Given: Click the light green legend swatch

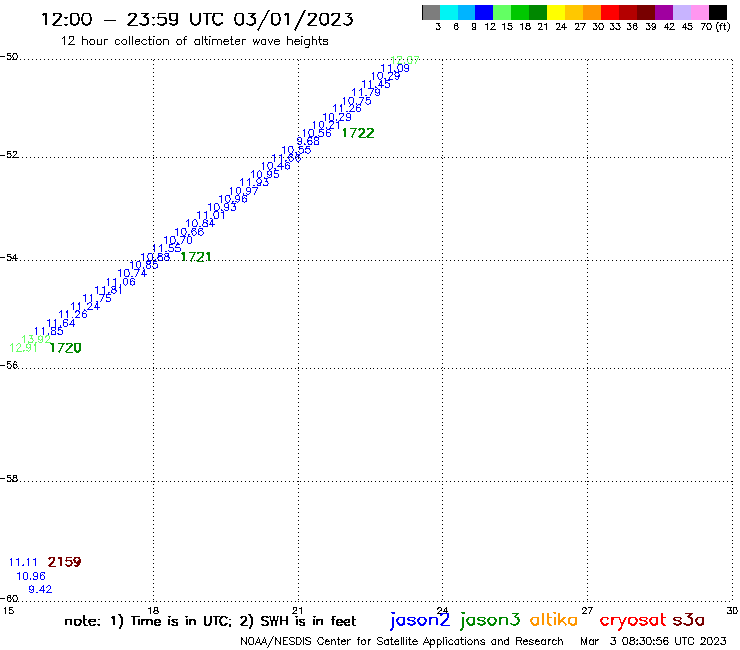Looking at the screenshot, I should coord(502,12).
